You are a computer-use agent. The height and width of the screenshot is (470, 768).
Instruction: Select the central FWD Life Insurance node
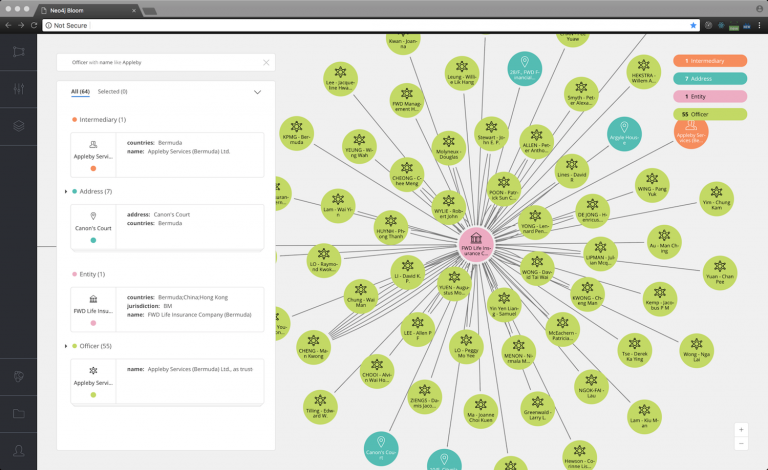click(x=476, y=244)
